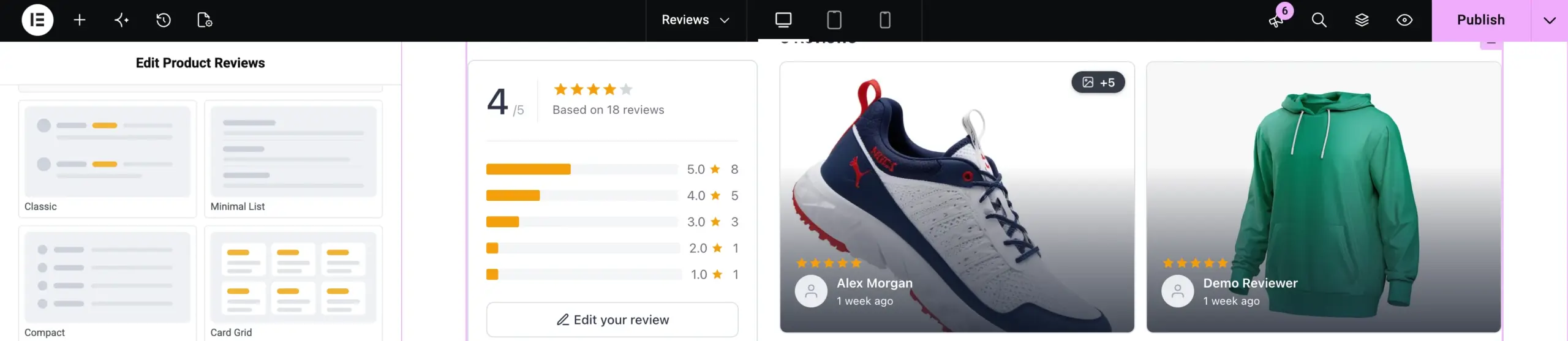Open the revision history icon

(163, 20)
